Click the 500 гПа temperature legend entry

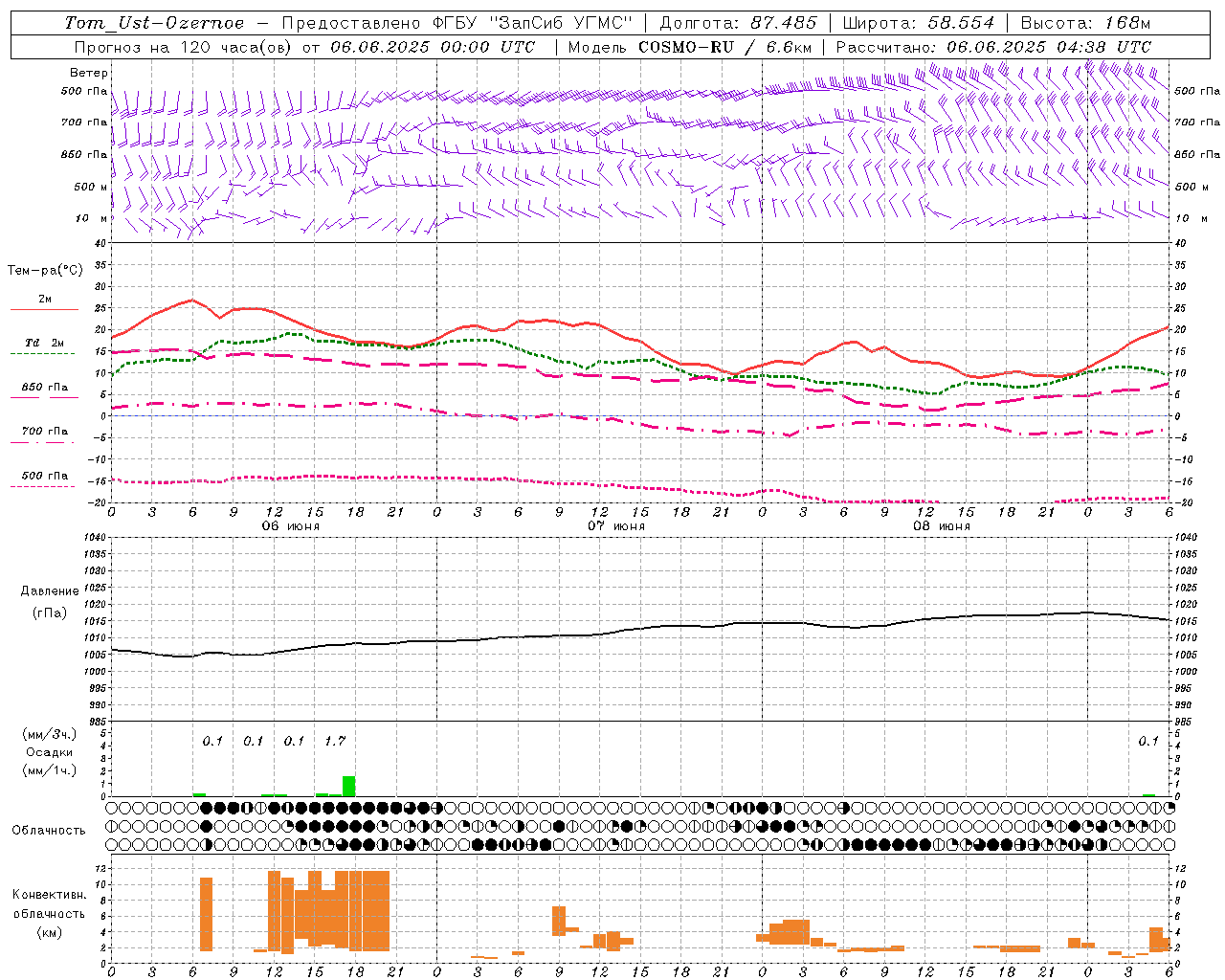pos(44,476)
